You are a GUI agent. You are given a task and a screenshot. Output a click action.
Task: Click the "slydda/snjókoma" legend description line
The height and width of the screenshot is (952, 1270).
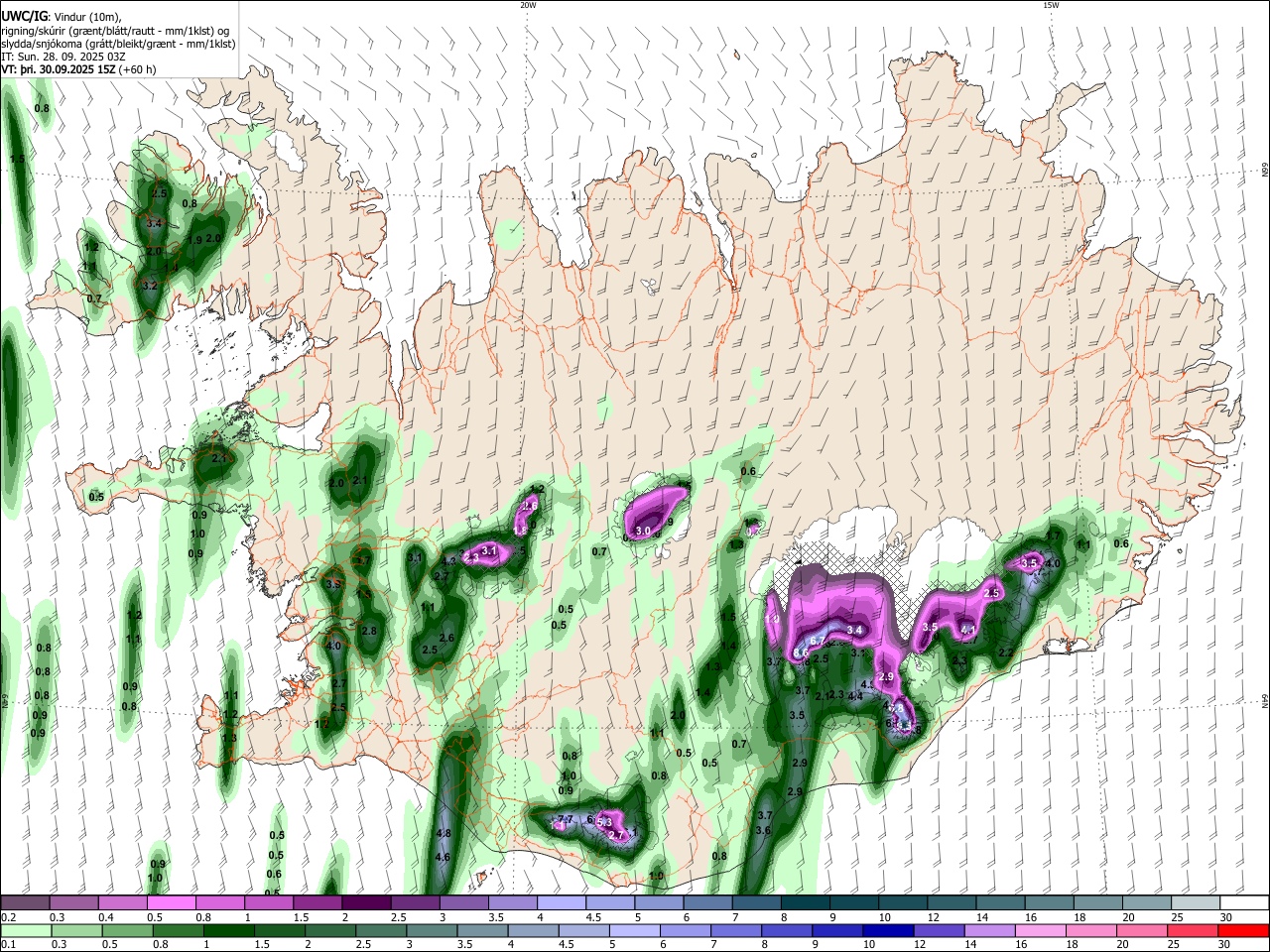coord(118,44)
